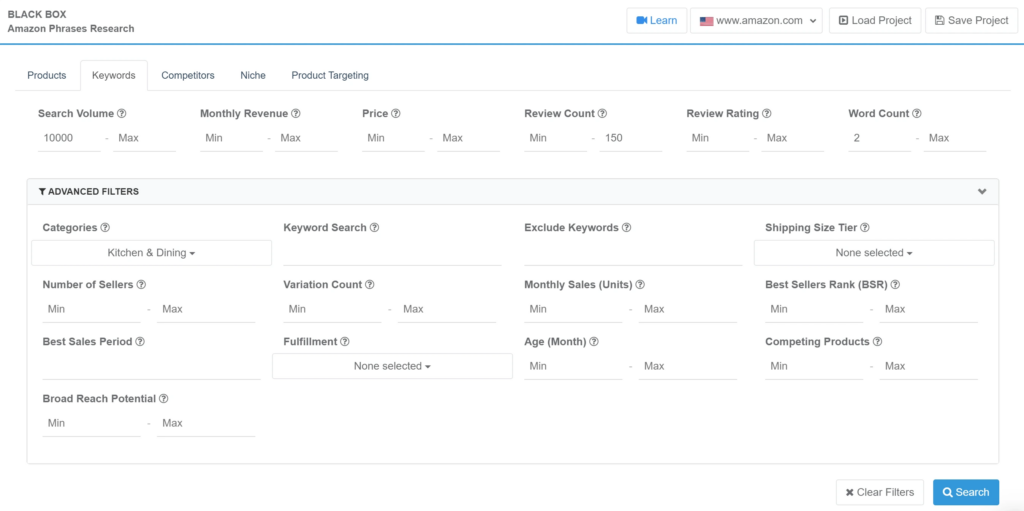Open the www.amazon.com marketplace selector

coord(755,20)
